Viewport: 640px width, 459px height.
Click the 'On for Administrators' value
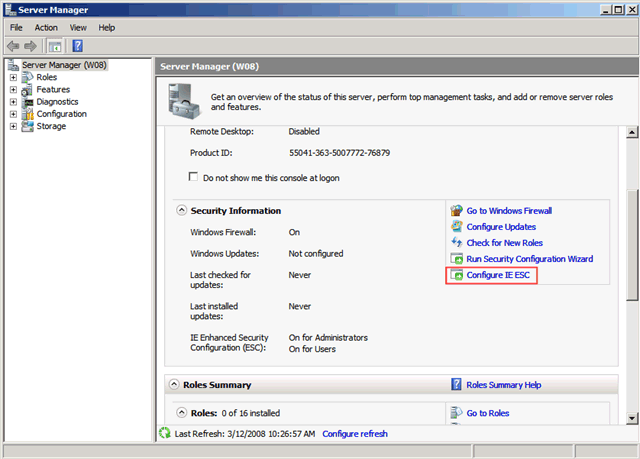tap(328, 337)
